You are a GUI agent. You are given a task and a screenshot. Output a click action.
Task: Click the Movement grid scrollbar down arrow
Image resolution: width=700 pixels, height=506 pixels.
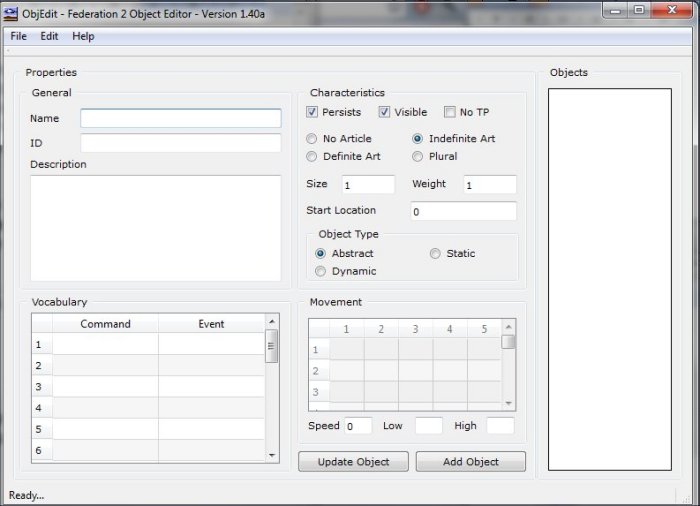[x=508, y=403]
